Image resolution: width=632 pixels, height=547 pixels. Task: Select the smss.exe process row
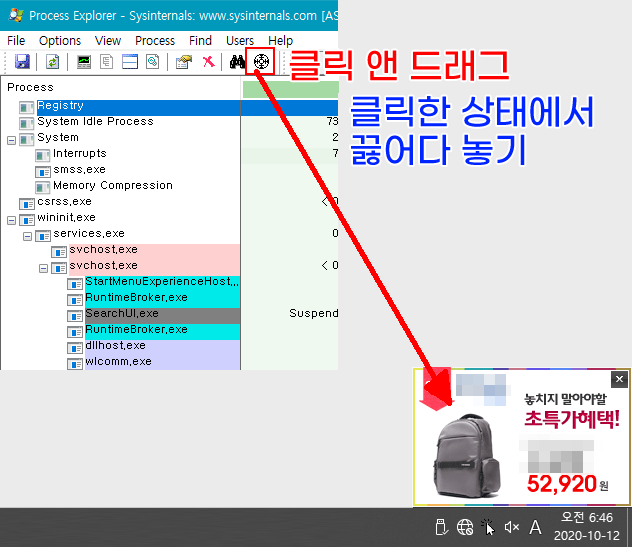169,170
